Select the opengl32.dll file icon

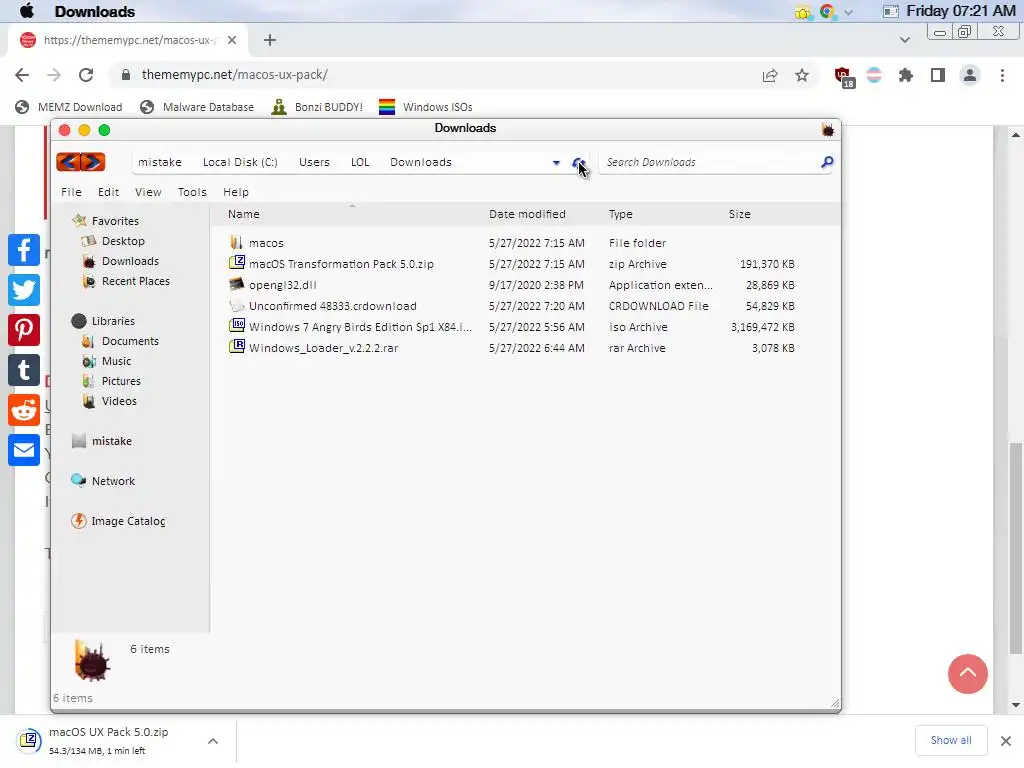pyautogui.click(x=236, y=284)
